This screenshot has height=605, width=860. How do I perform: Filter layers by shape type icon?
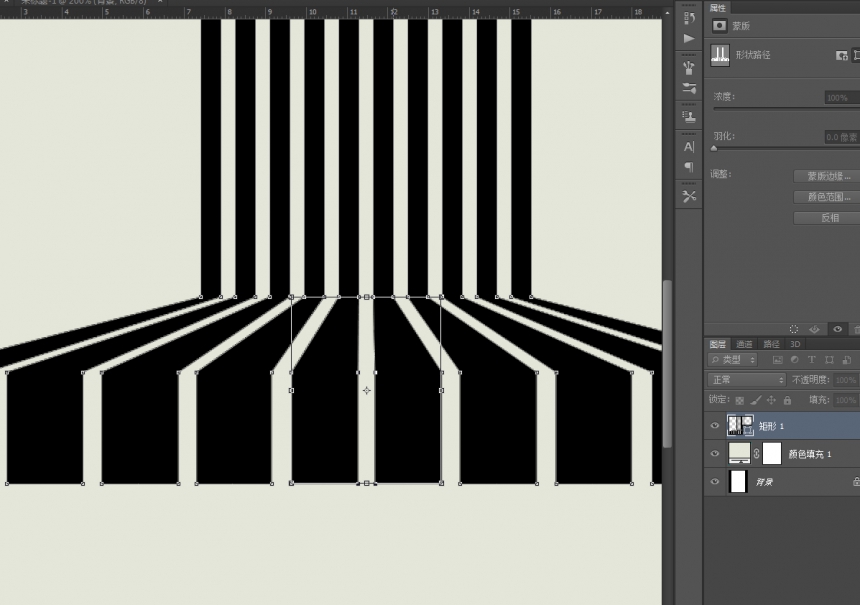[829, 360]
